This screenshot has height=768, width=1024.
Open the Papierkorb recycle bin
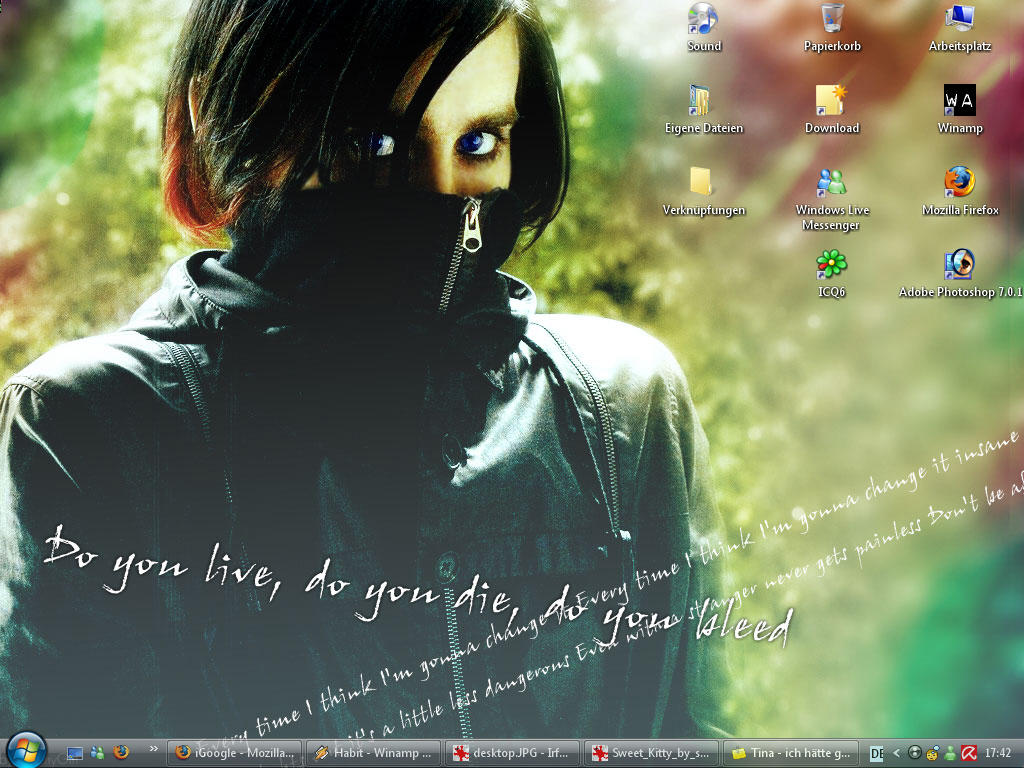832,27
